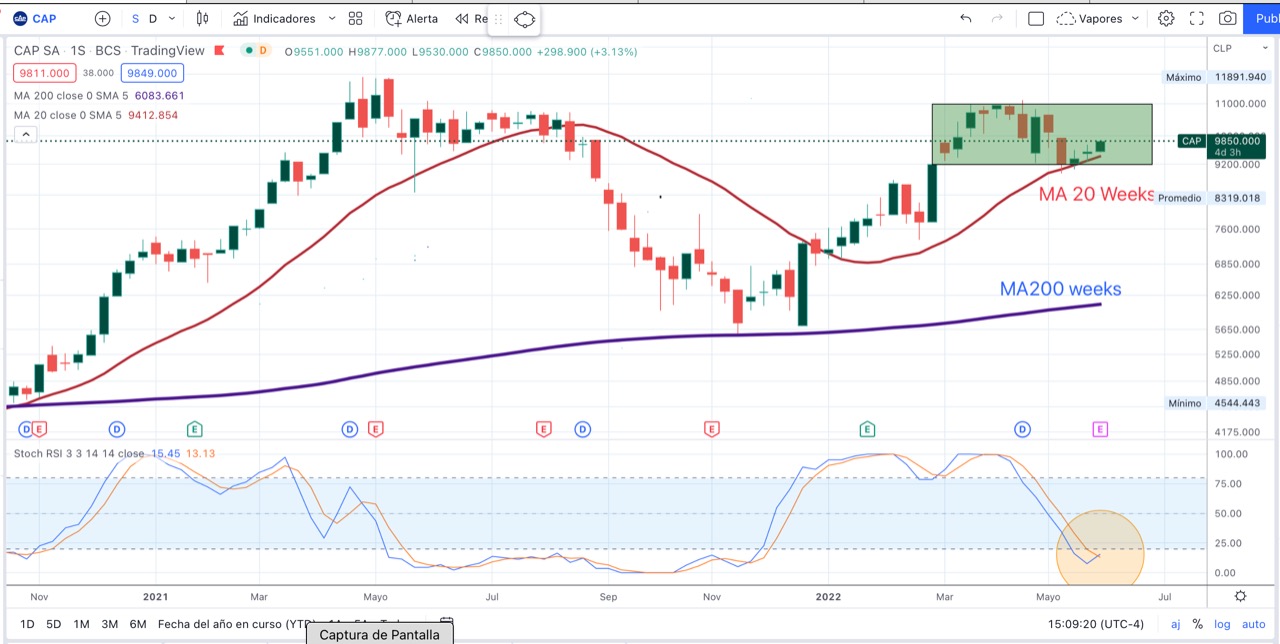Viewport: 1280px width, 644px height.
Task: Select the 3M time range
Action: click(109, 624)
